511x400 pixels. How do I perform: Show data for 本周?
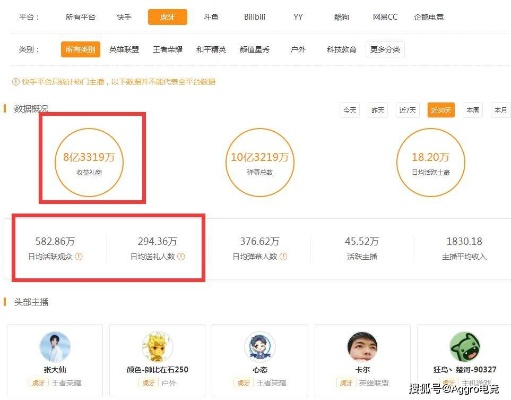(x=473, y=110)
